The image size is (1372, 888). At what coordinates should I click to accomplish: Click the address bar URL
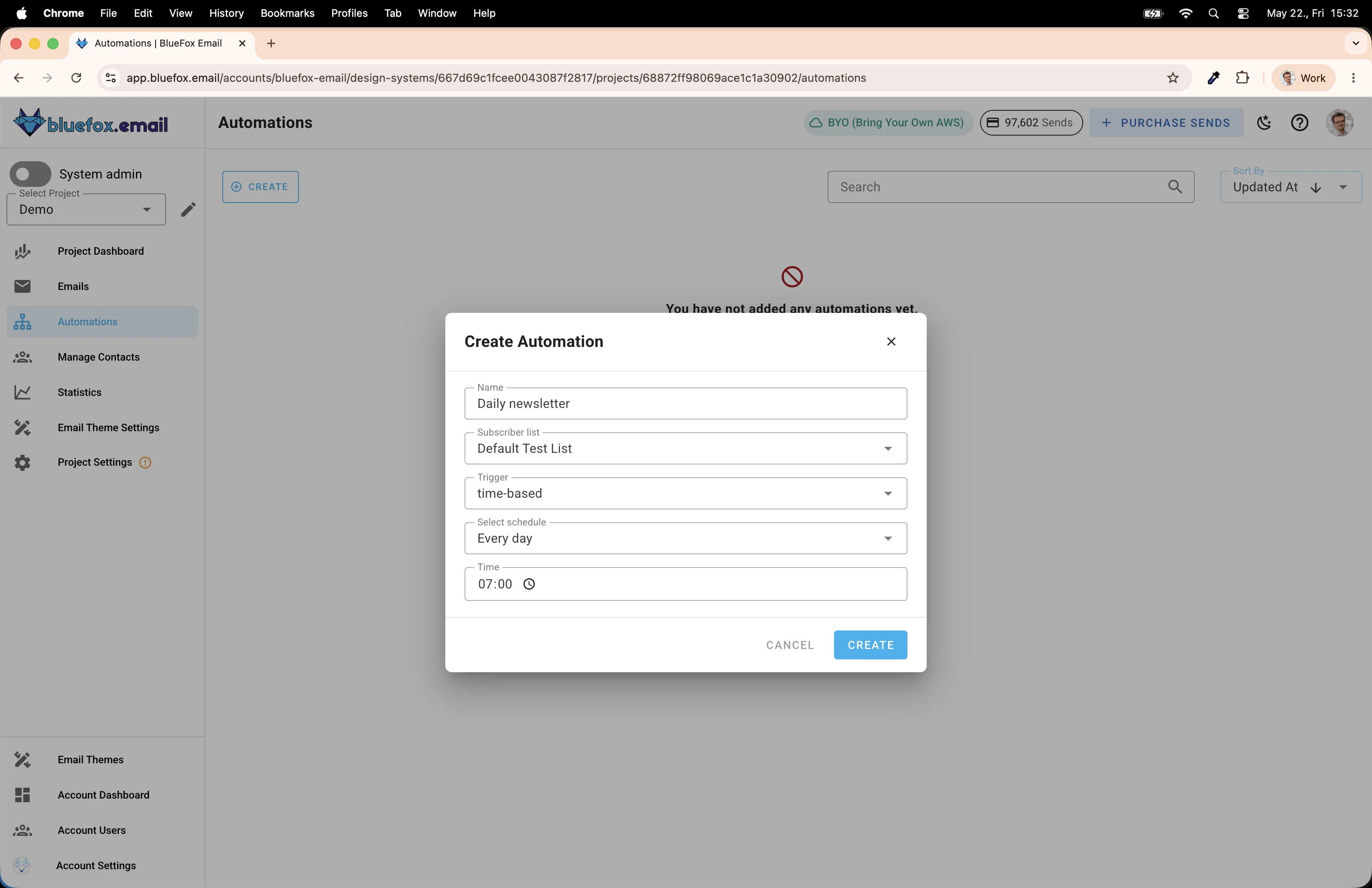point(496,78)
